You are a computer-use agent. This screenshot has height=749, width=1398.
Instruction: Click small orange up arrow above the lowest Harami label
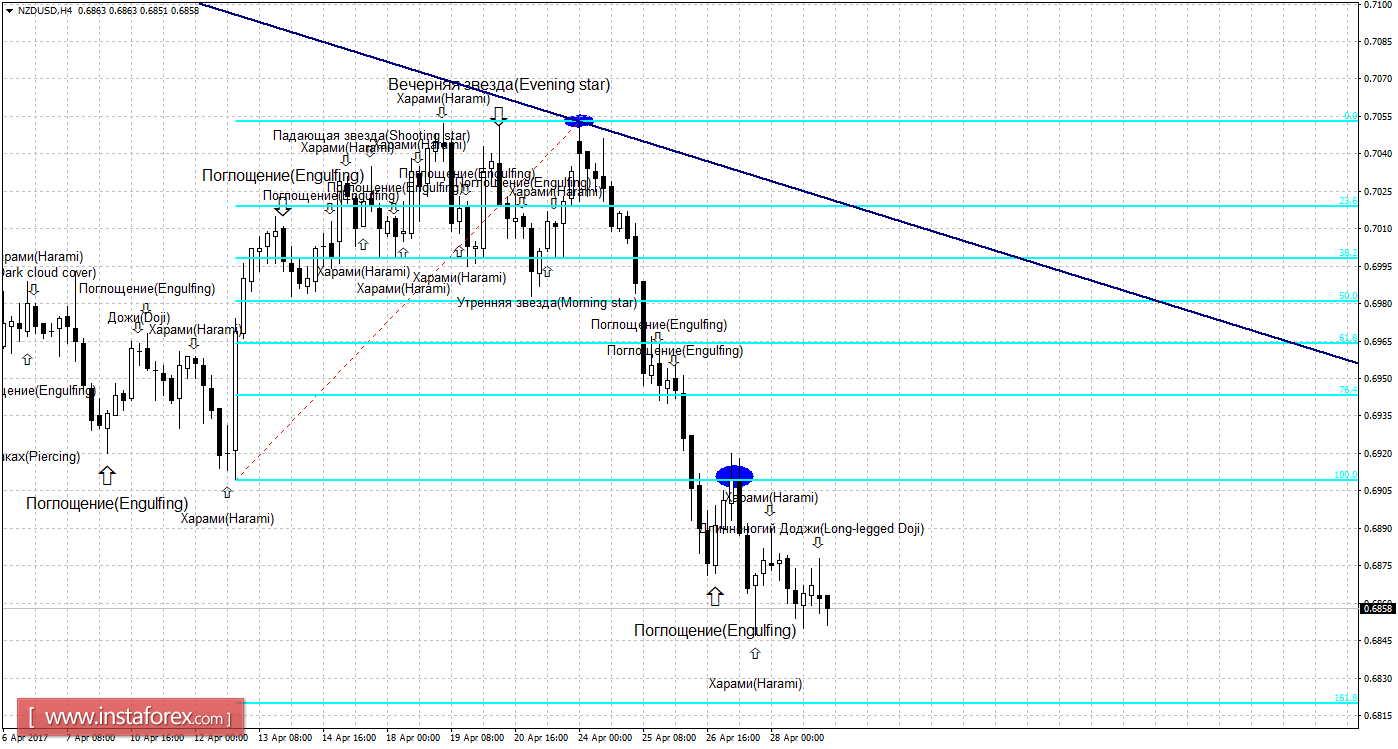tap(755, 653)
